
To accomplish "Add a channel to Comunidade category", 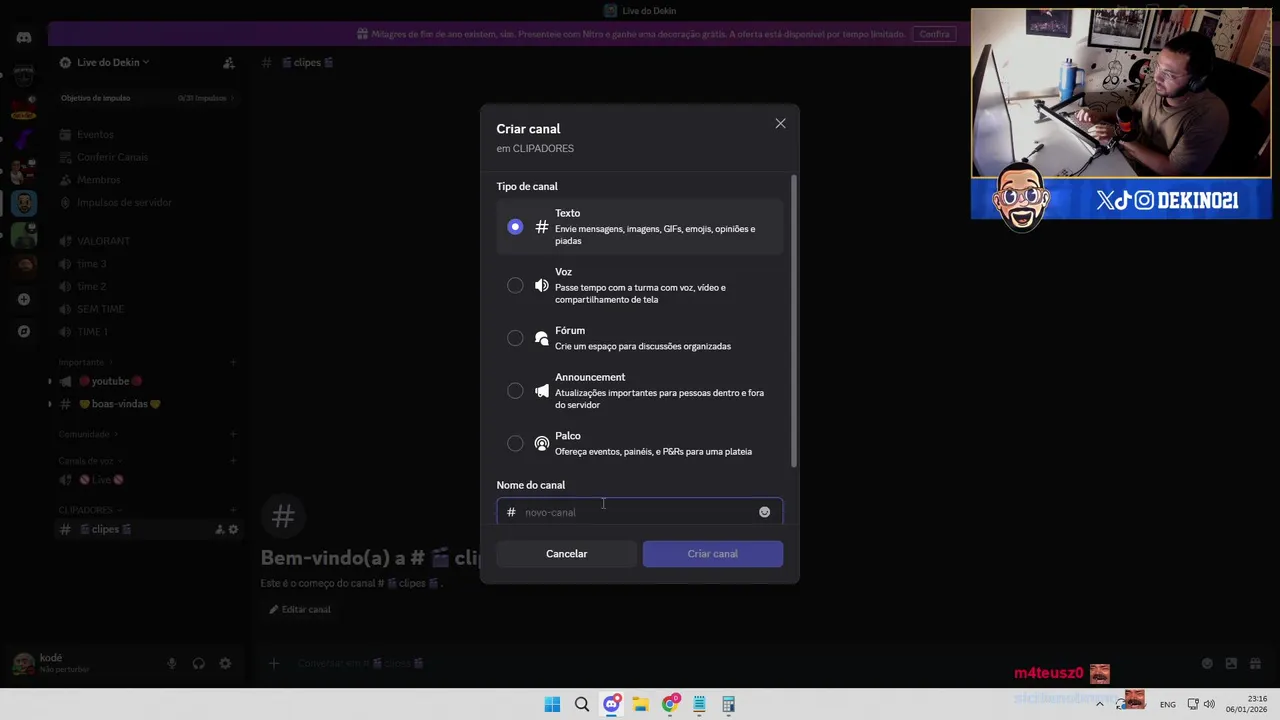I will pyautogui.click(x=233, y=434).
